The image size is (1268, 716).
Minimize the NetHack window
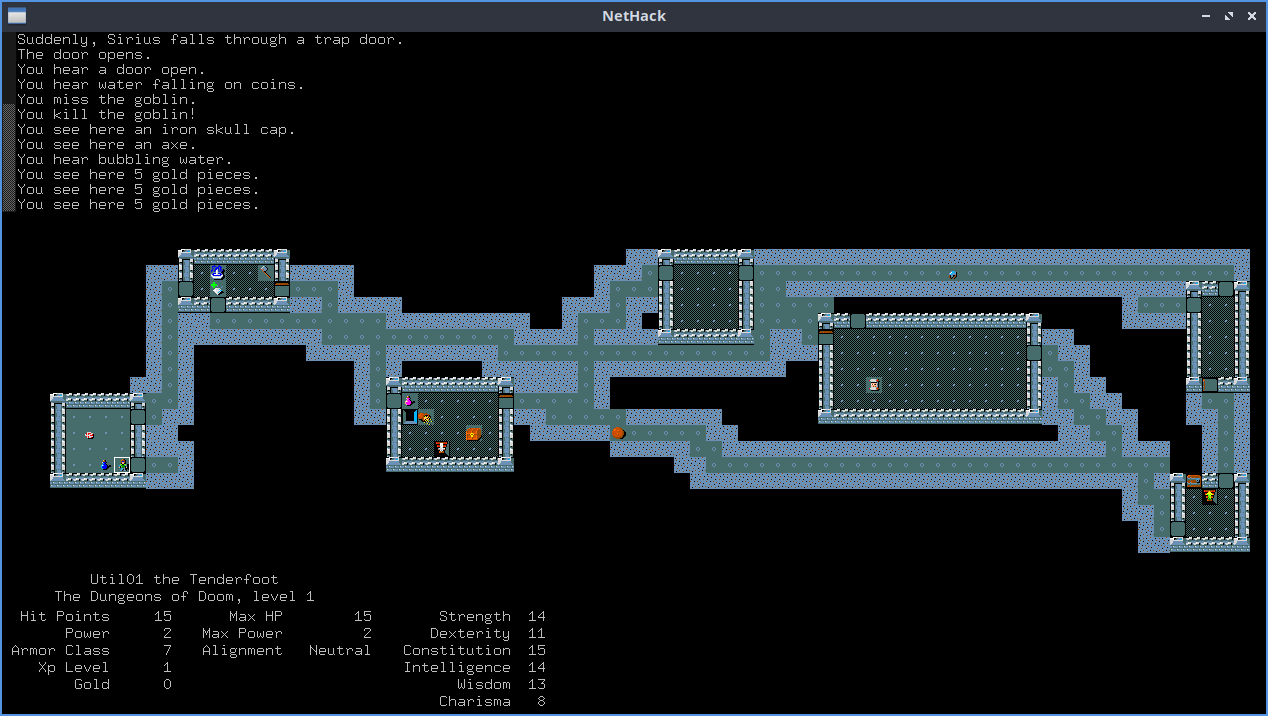pos(1207,16)
